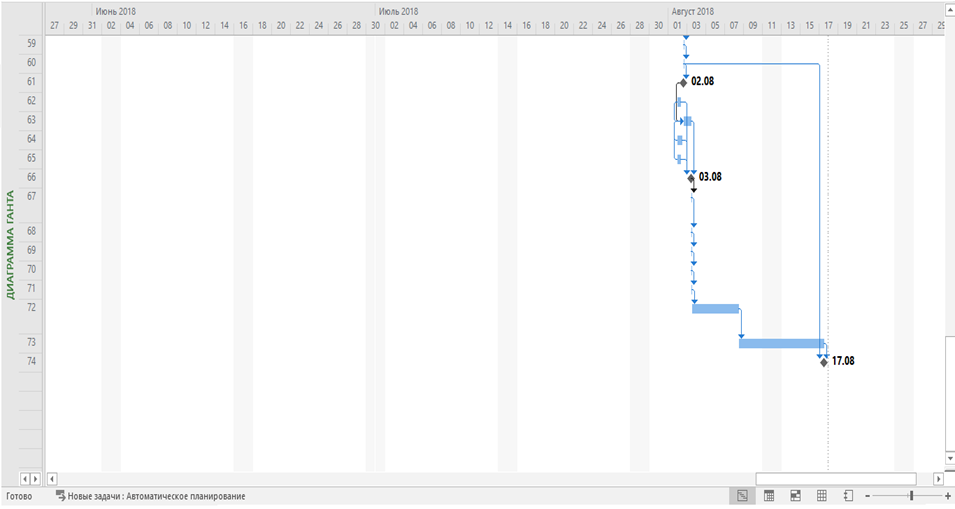Viewport: 955px width, 509px height.
Task: Click the ДИАГРАММА ГАНТА vertical view label
Action: click(x=10, y=245)
